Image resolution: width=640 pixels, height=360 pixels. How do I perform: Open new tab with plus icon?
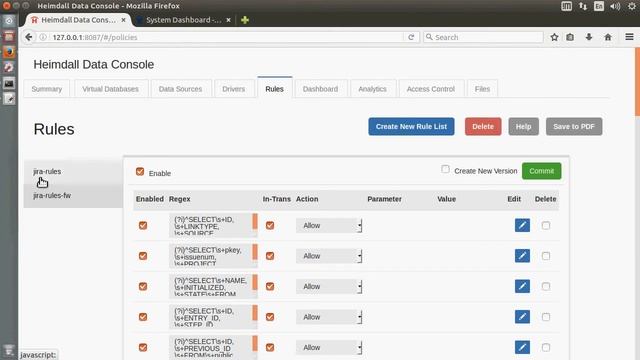(245, 20)
